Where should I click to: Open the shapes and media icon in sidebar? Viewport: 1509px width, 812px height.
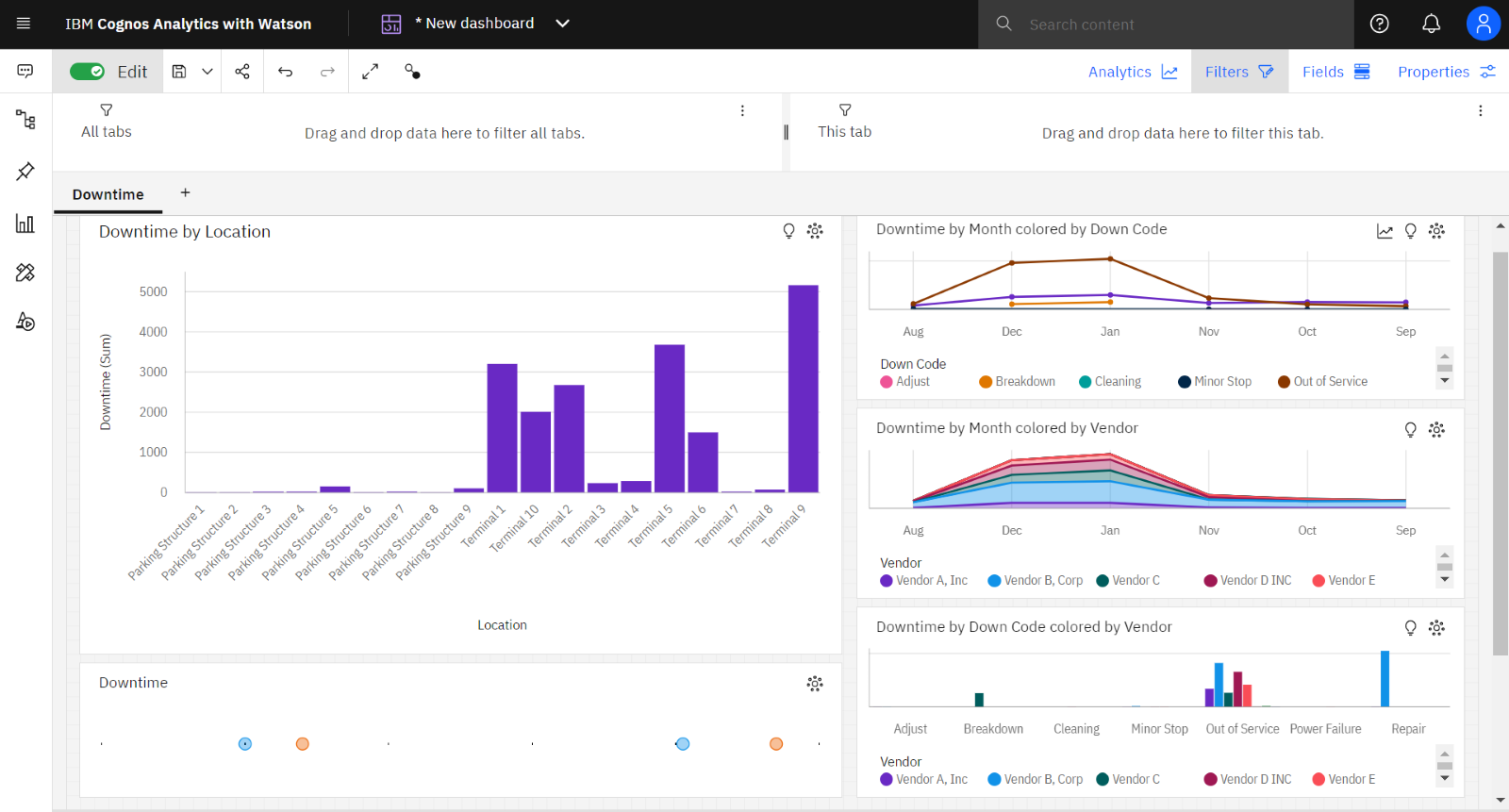[25, 322]
